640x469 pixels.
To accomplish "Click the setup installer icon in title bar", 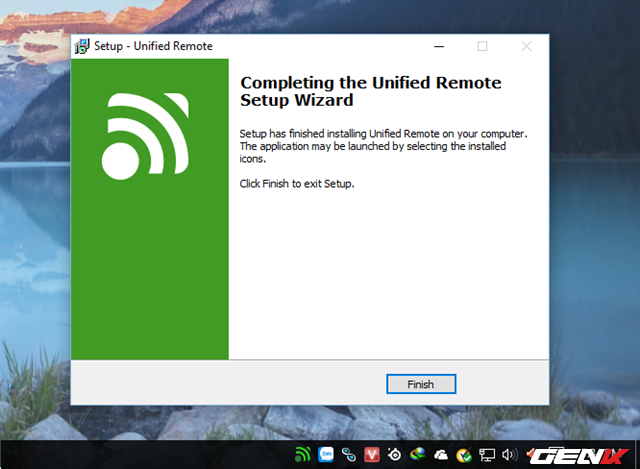I will coord(82,47).
